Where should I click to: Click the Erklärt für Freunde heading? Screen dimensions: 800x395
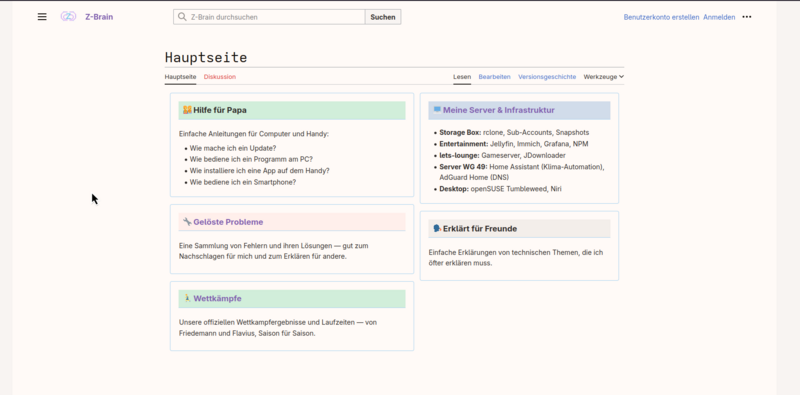(480, 229)
